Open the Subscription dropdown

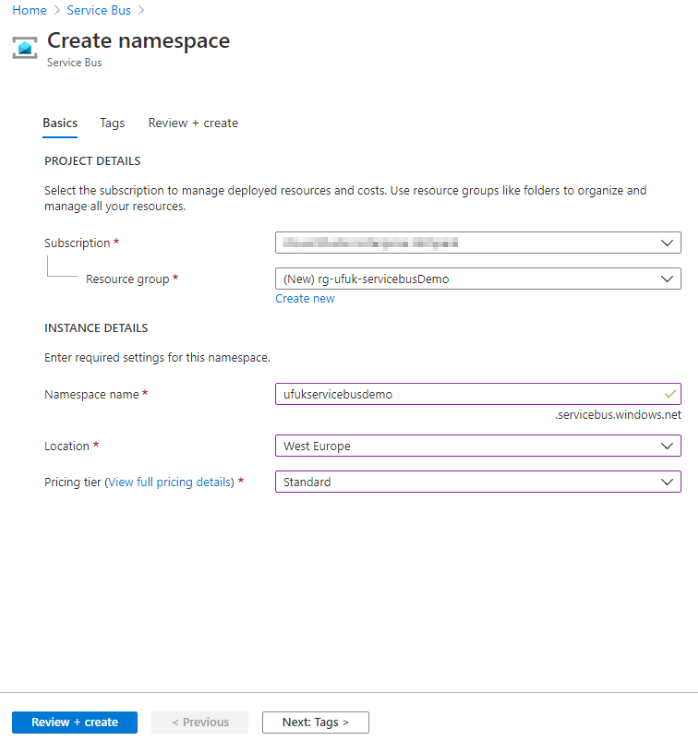[478, 243]
